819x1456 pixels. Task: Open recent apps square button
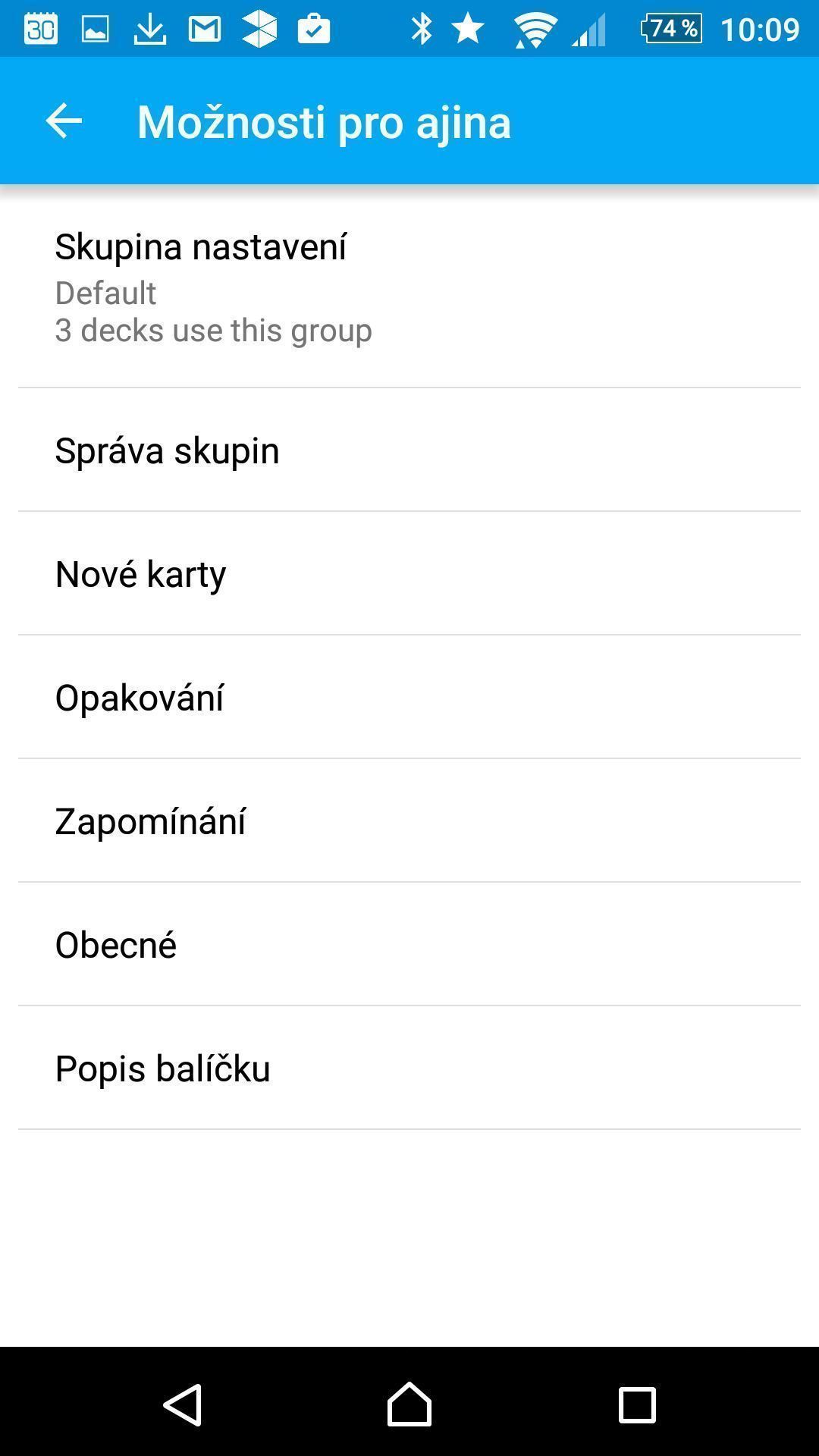tap(637, 1404)
